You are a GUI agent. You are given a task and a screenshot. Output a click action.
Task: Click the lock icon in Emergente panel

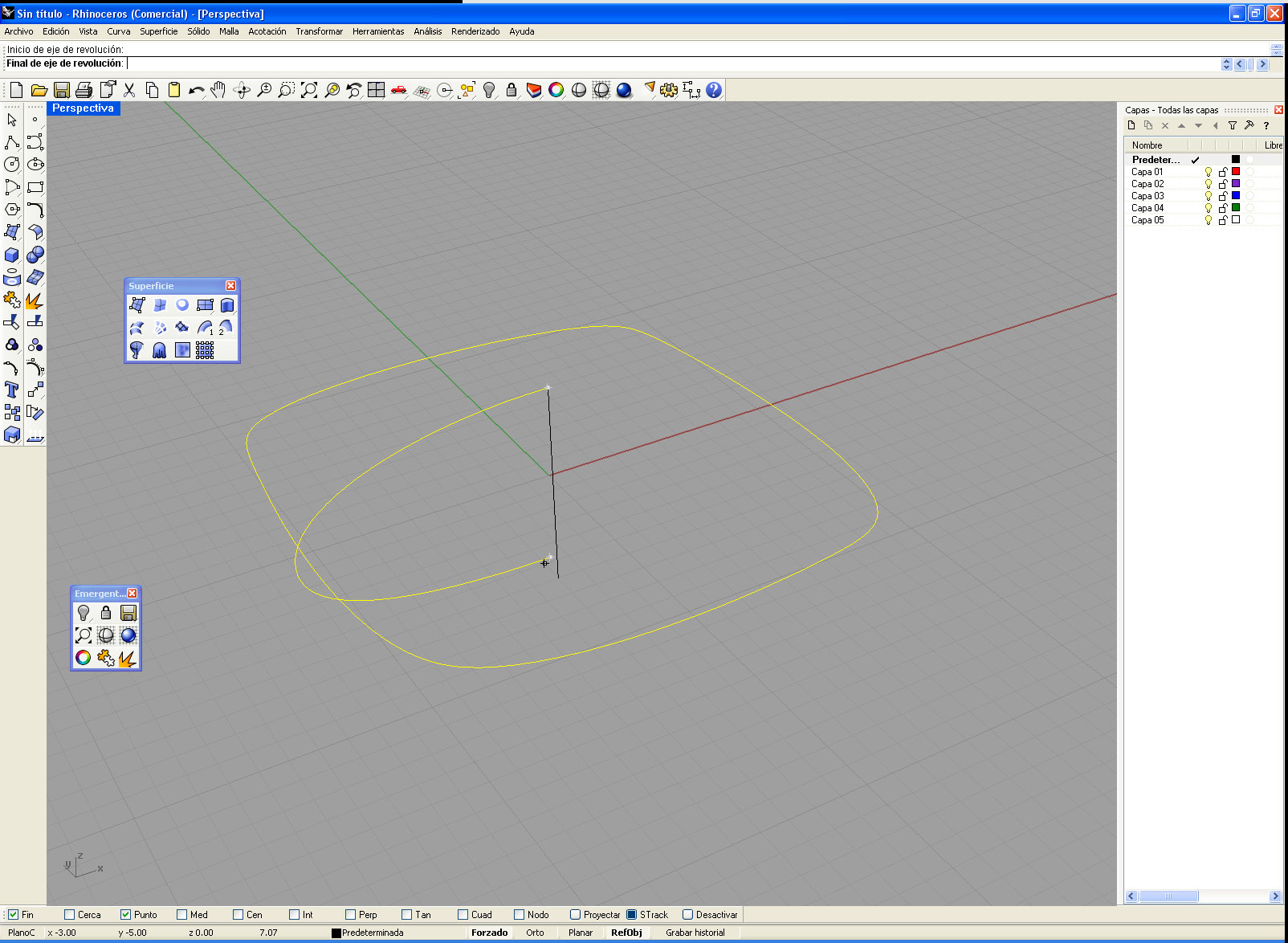point(106,613)
